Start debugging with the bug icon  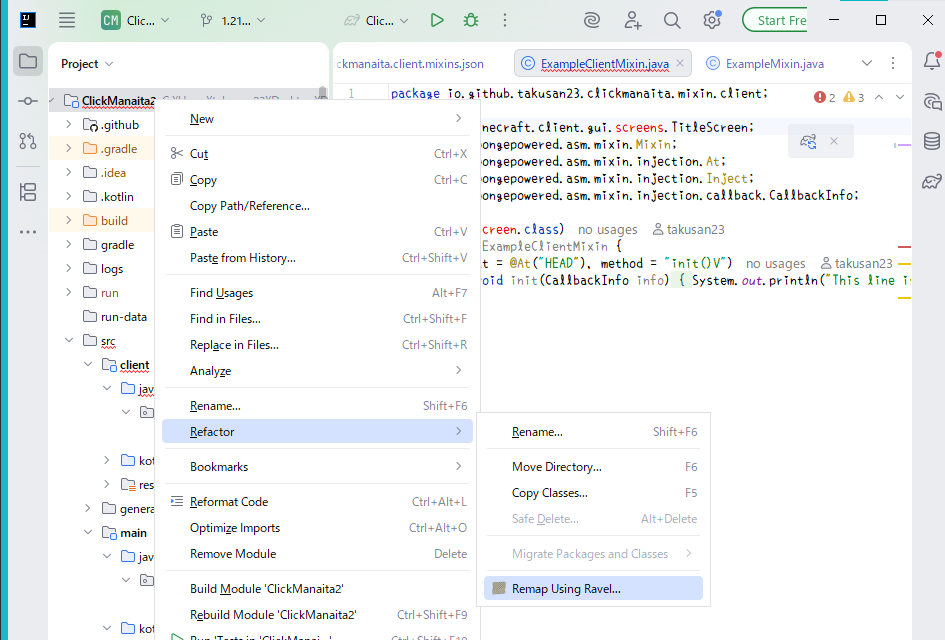[x=471, y=20]
